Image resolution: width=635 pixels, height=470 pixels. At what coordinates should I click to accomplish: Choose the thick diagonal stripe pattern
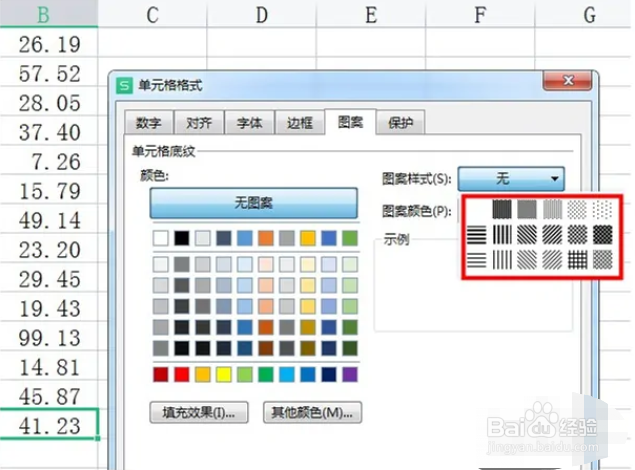tap(552, 235)
